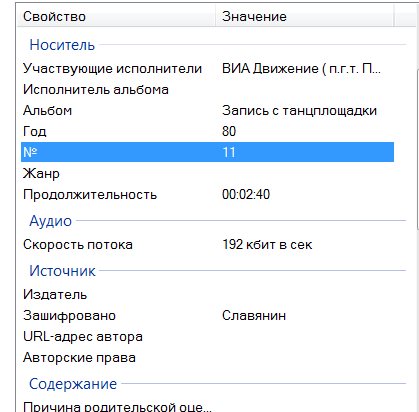
Task: Click the Альбом property label
Action: point(47,111)
